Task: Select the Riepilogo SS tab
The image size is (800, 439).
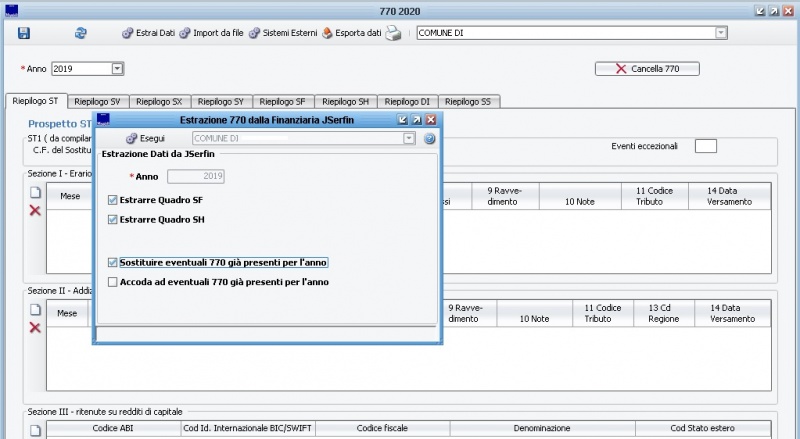Action: click(x=468, y=102)
